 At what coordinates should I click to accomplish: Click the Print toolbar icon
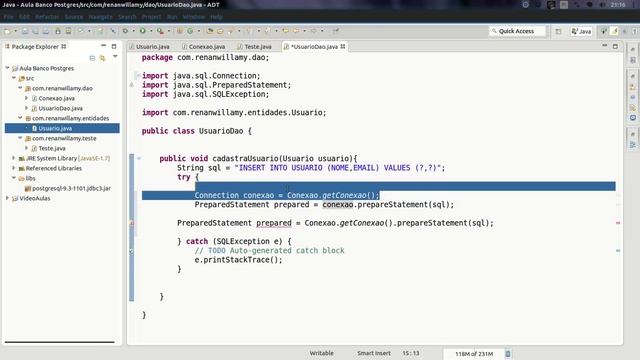[46, 31]
